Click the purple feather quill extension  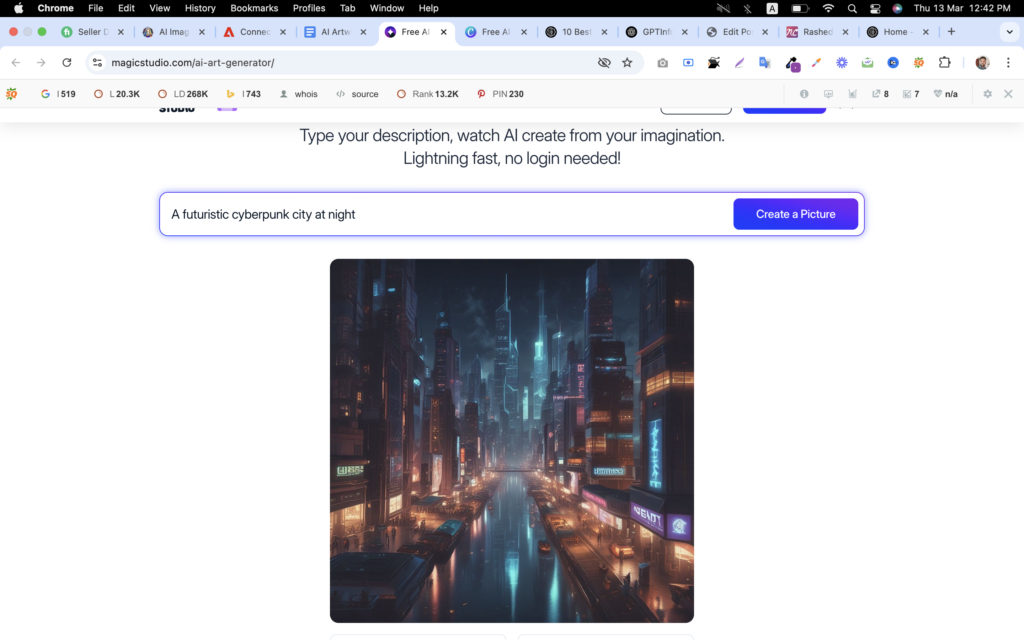point(739,63)
